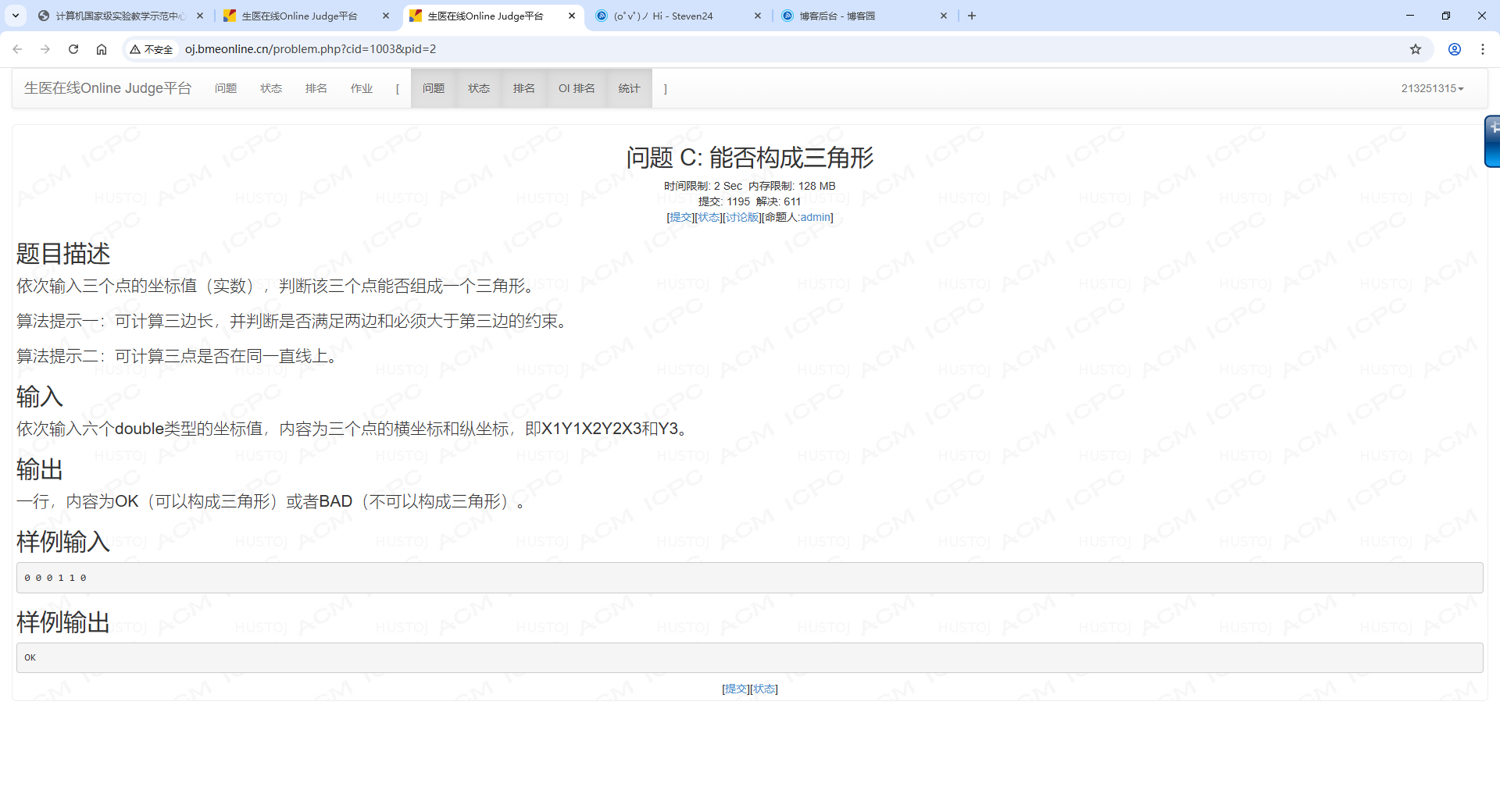This screenshot has height=812, width=1500.
Task: Select the contest 状态 tab
Action: 479,88
